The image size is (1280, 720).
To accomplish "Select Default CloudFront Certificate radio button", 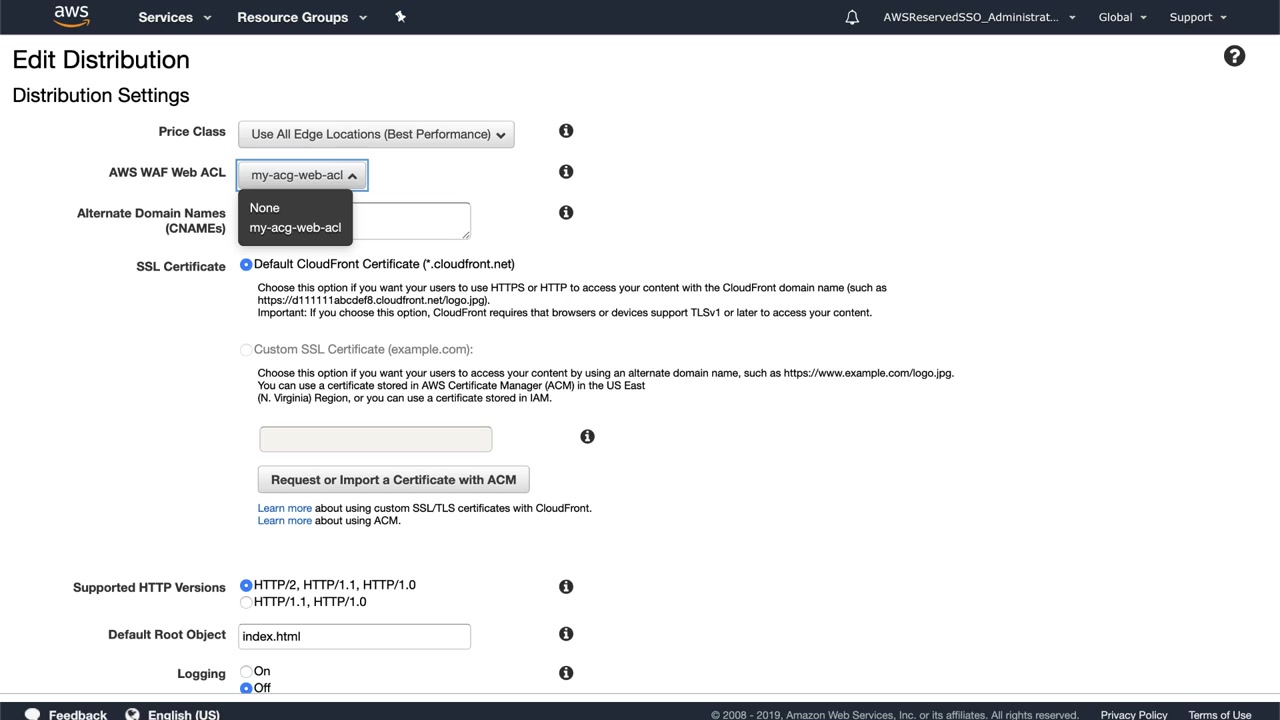I will pos(246,265).
